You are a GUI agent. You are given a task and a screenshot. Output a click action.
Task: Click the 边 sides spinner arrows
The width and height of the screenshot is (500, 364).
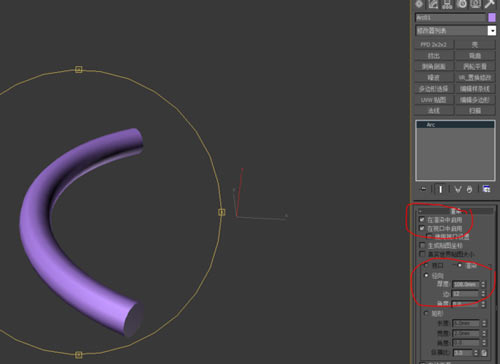tap(483, 294)
